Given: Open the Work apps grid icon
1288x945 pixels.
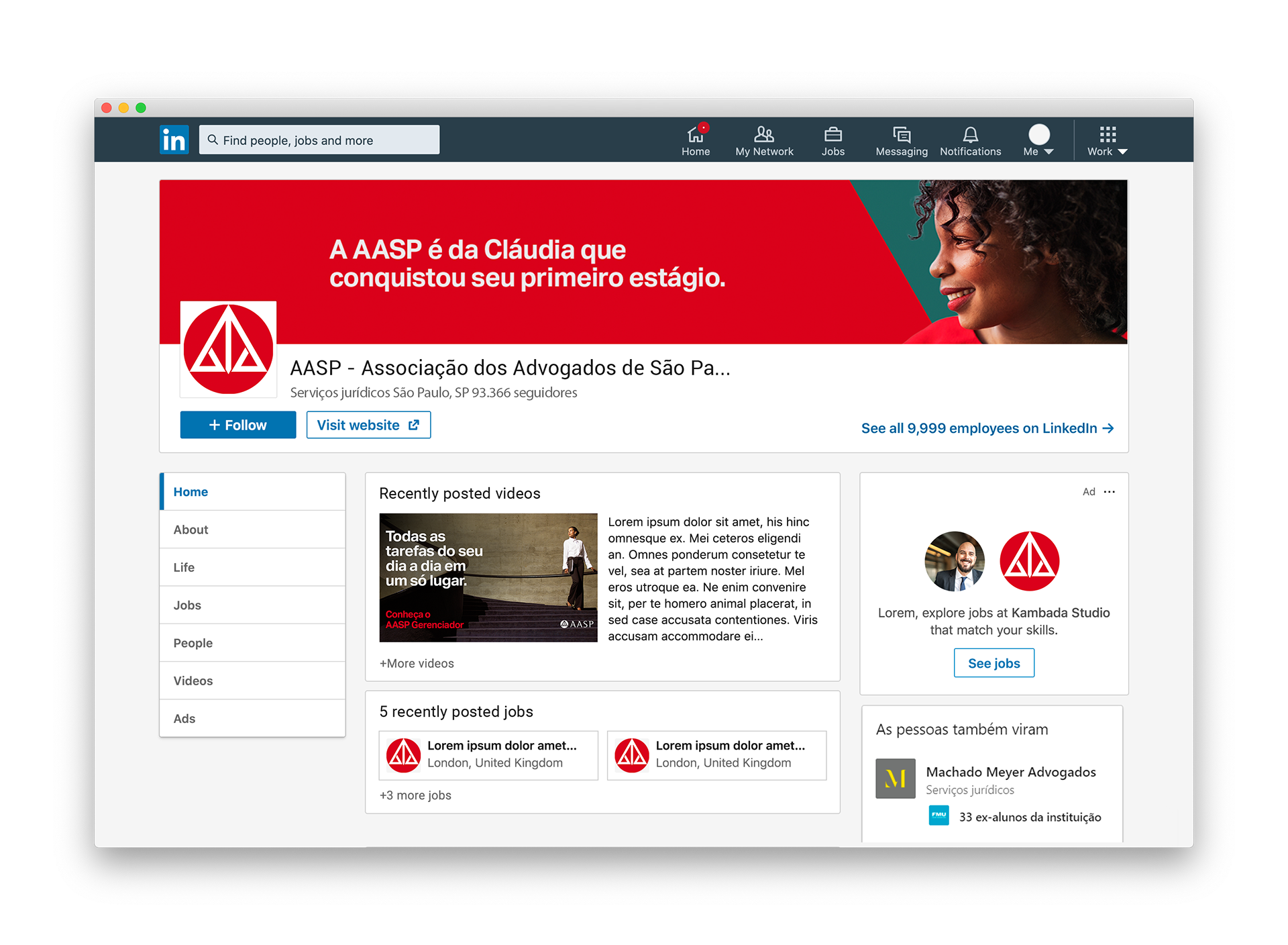Looking at the screenshot, I should [1108, 134].
